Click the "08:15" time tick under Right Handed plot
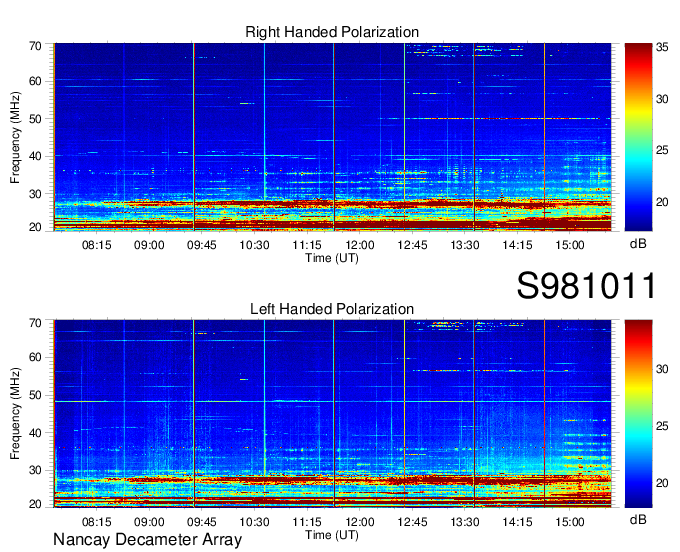The width and height of the screenshot is (680, 552). [97, 245]
